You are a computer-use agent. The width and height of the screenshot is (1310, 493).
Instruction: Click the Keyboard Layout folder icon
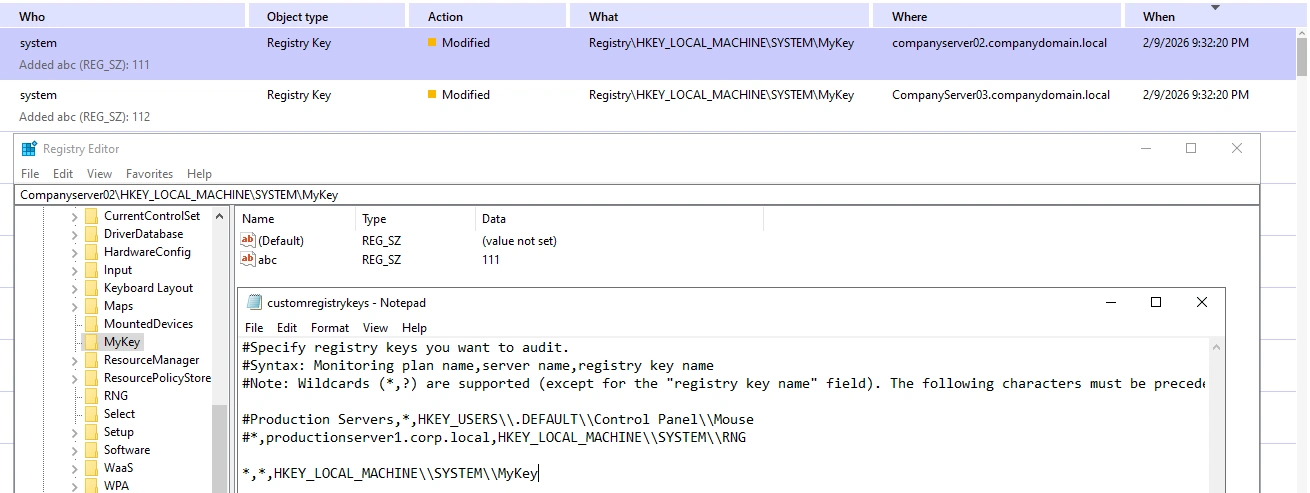point(92,288)
